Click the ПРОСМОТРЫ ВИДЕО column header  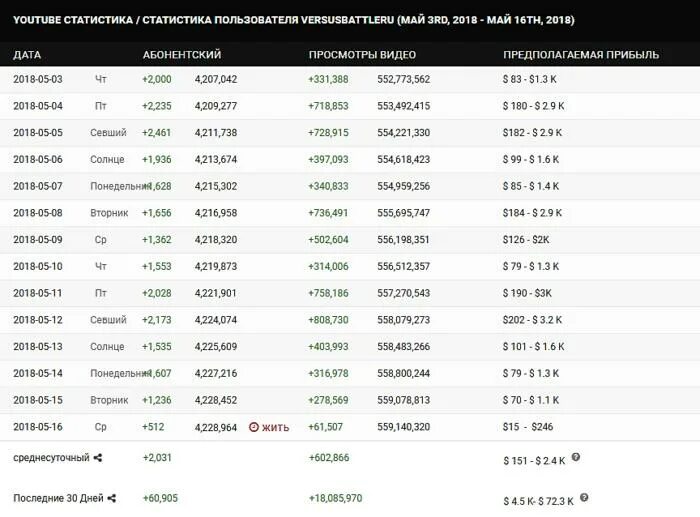point(362,55)
